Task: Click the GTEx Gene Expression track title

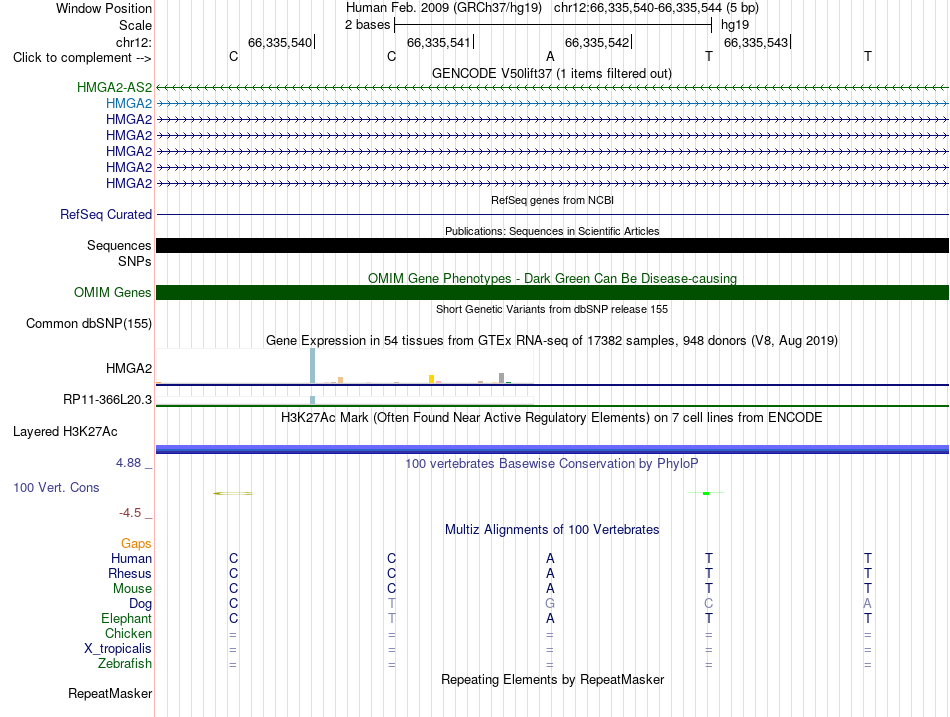Action: pos(552,341)
